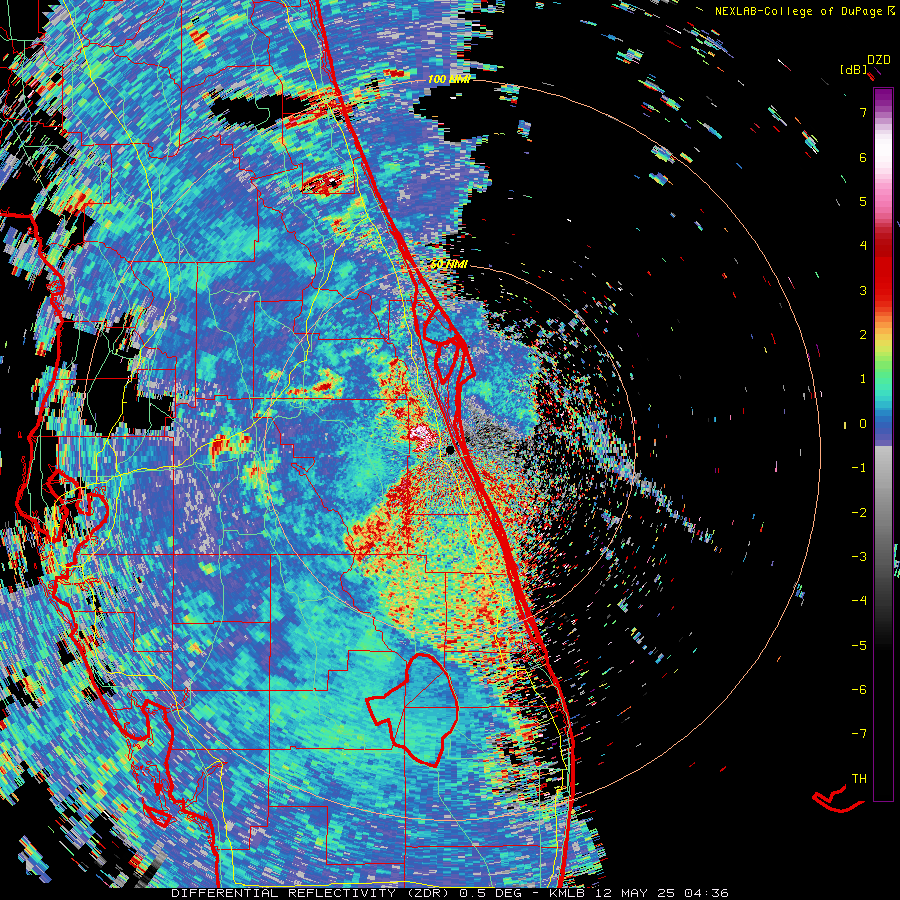Click the '50 NMI' range ring label
The width and height of the screenshot is (900, 900).
449,264
